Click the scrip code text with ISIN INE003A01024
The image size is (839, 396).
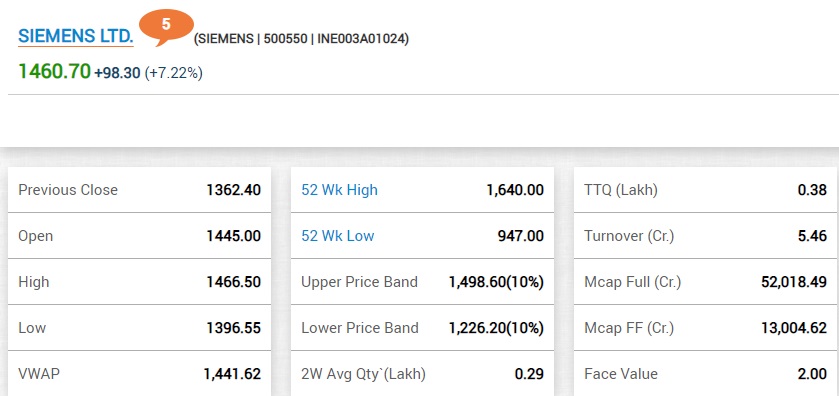tap(301, 39)
